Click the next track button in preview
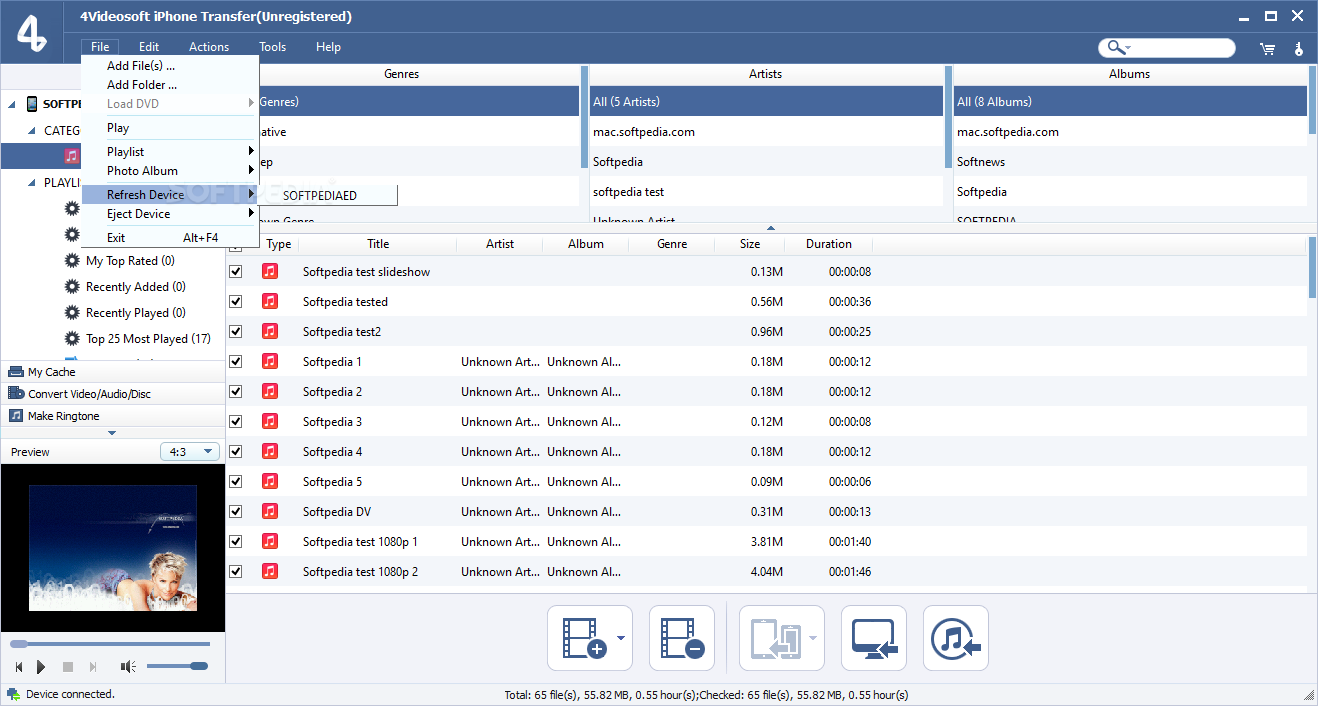1318x706 pixels. tap(93, 667)
